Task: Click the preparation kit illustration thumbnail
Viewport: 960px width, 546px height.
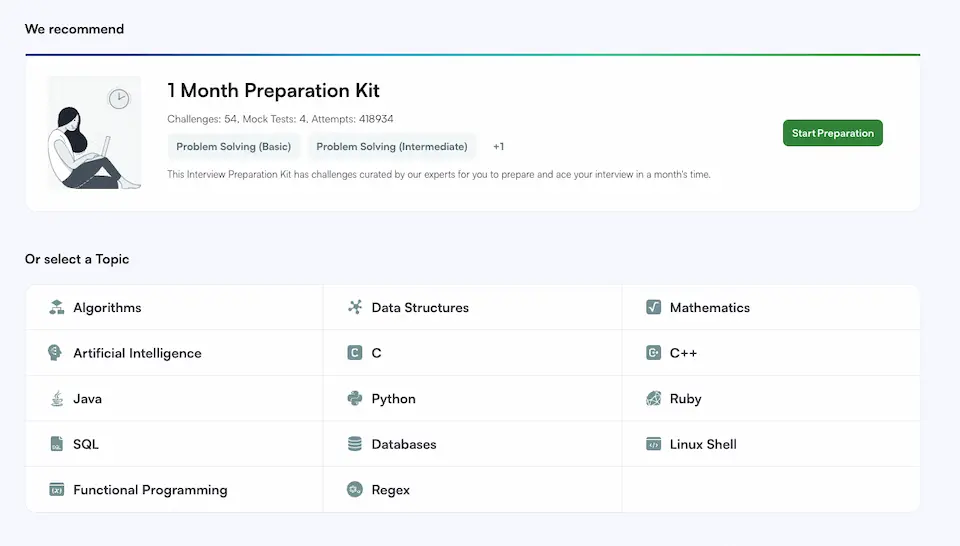Action: pos(94,132)
